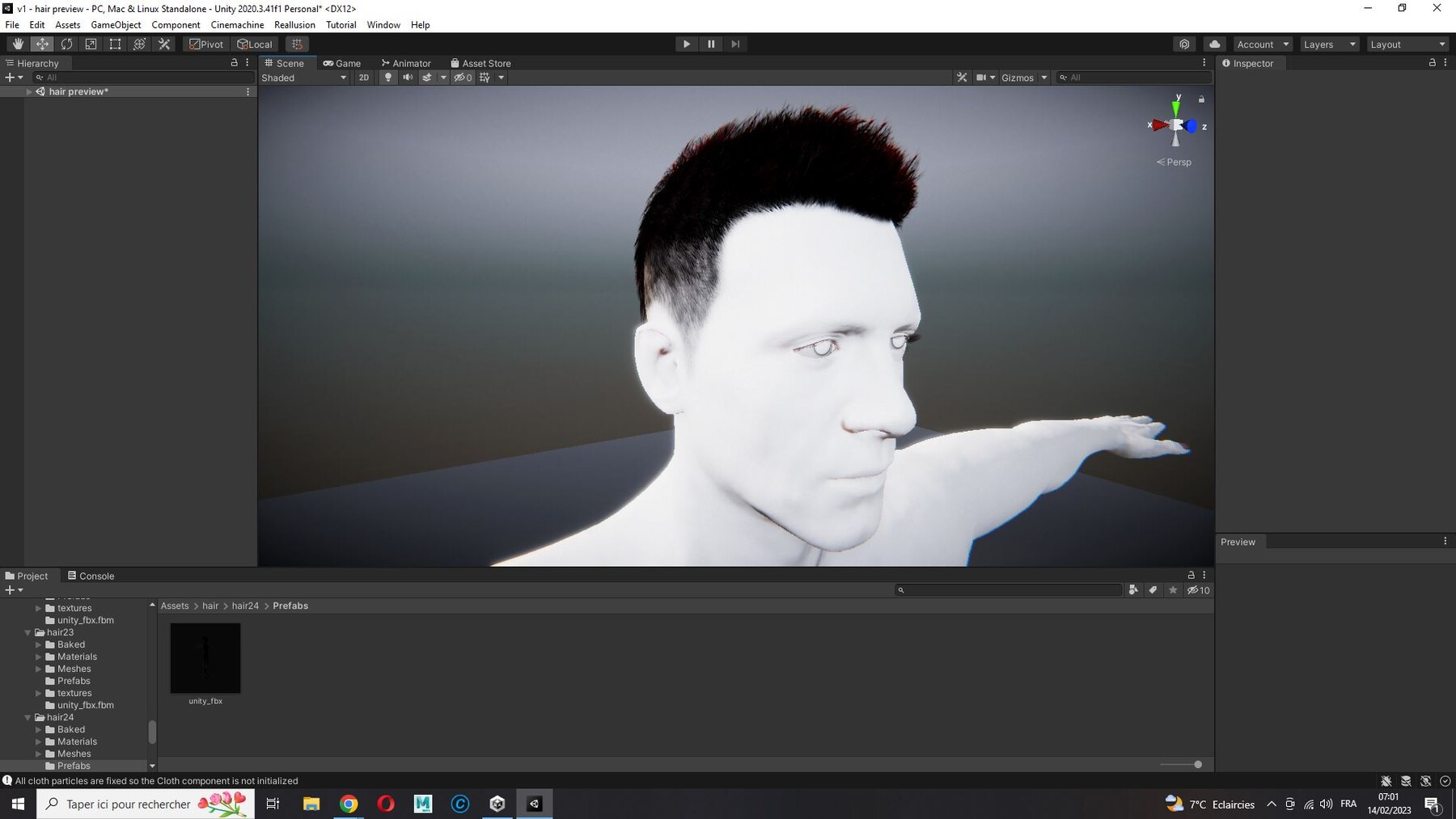Open the Layout dropdown

1407,44
